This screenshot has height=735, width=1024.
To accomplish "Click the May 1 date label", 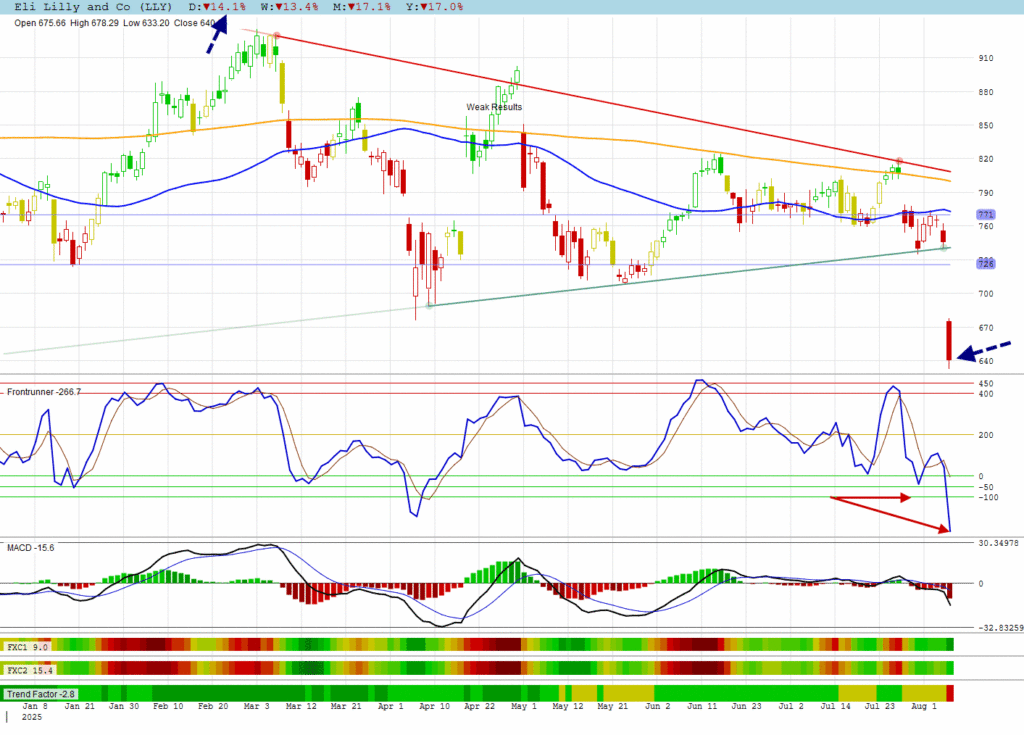I will click(x=524, y=706).
